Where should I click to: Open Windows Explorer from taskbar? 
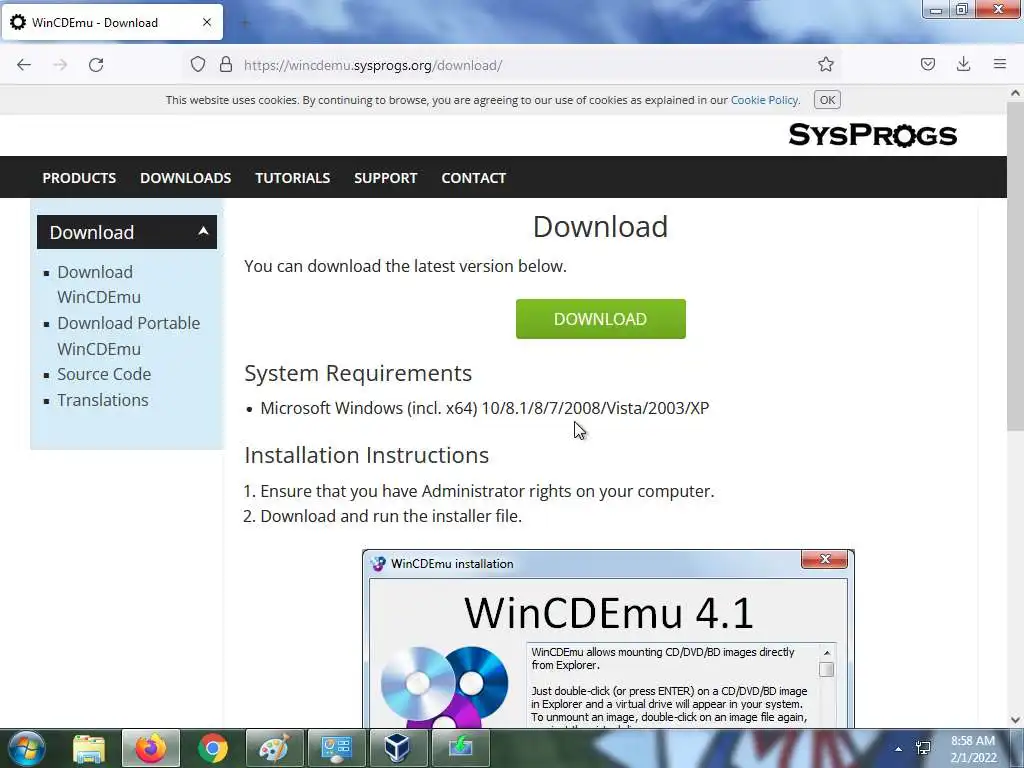tap(89, 748)
